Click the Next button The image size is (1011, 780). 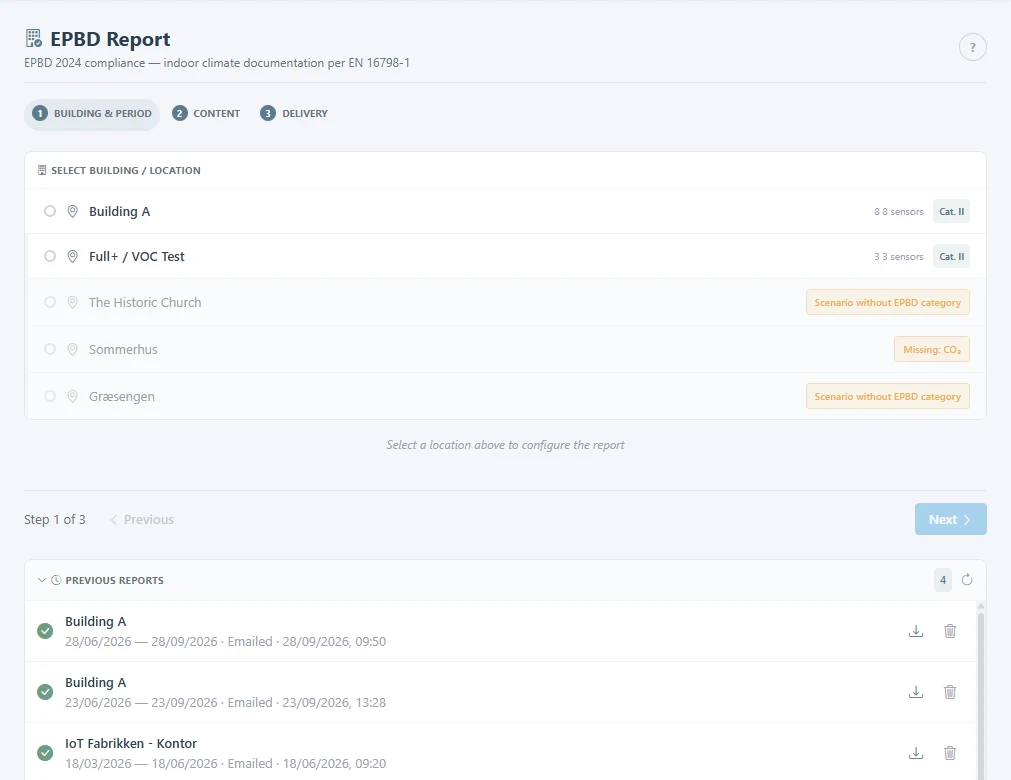950,519
